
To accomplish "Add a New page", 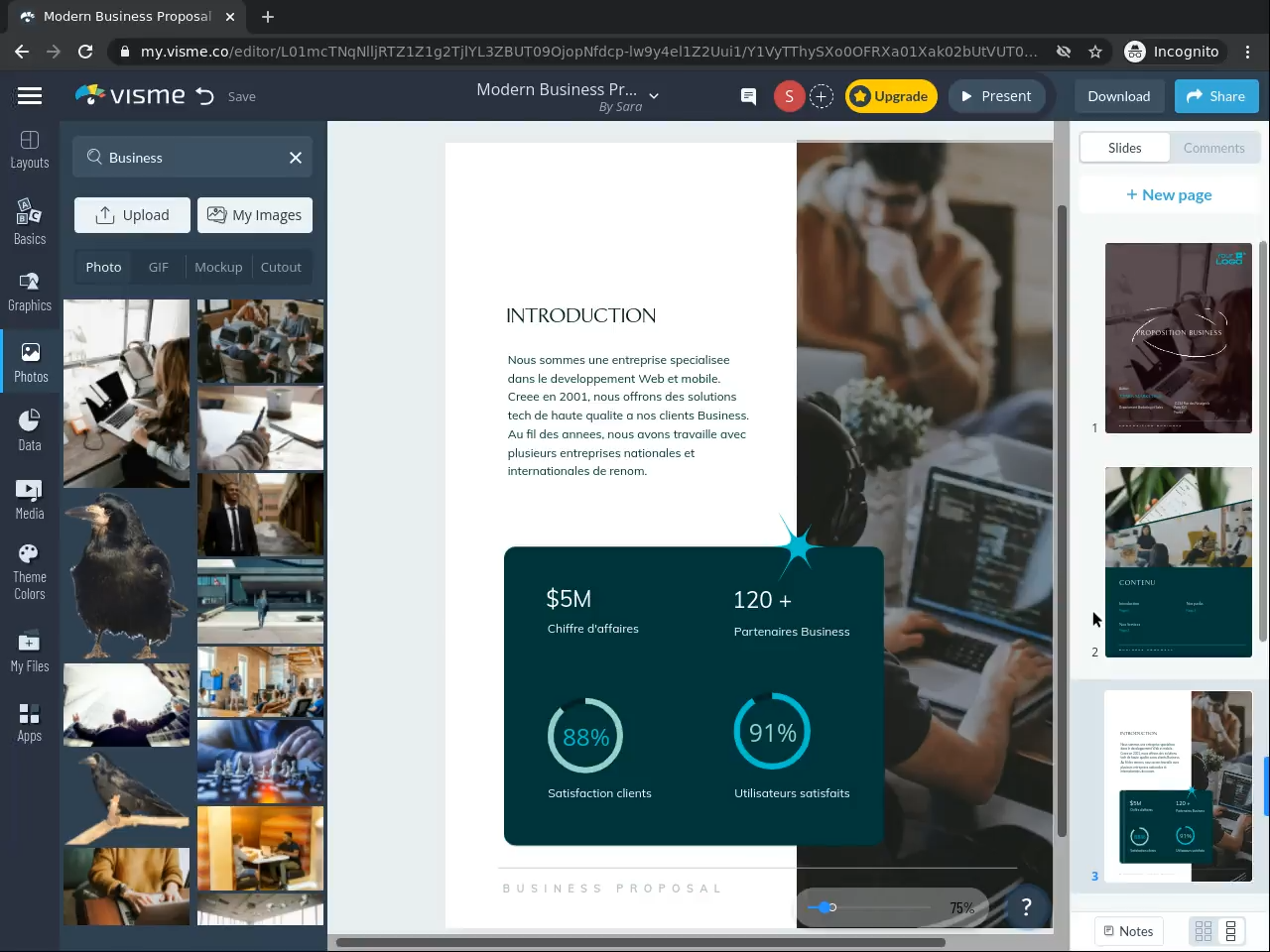I will [x=1169, y=194].
